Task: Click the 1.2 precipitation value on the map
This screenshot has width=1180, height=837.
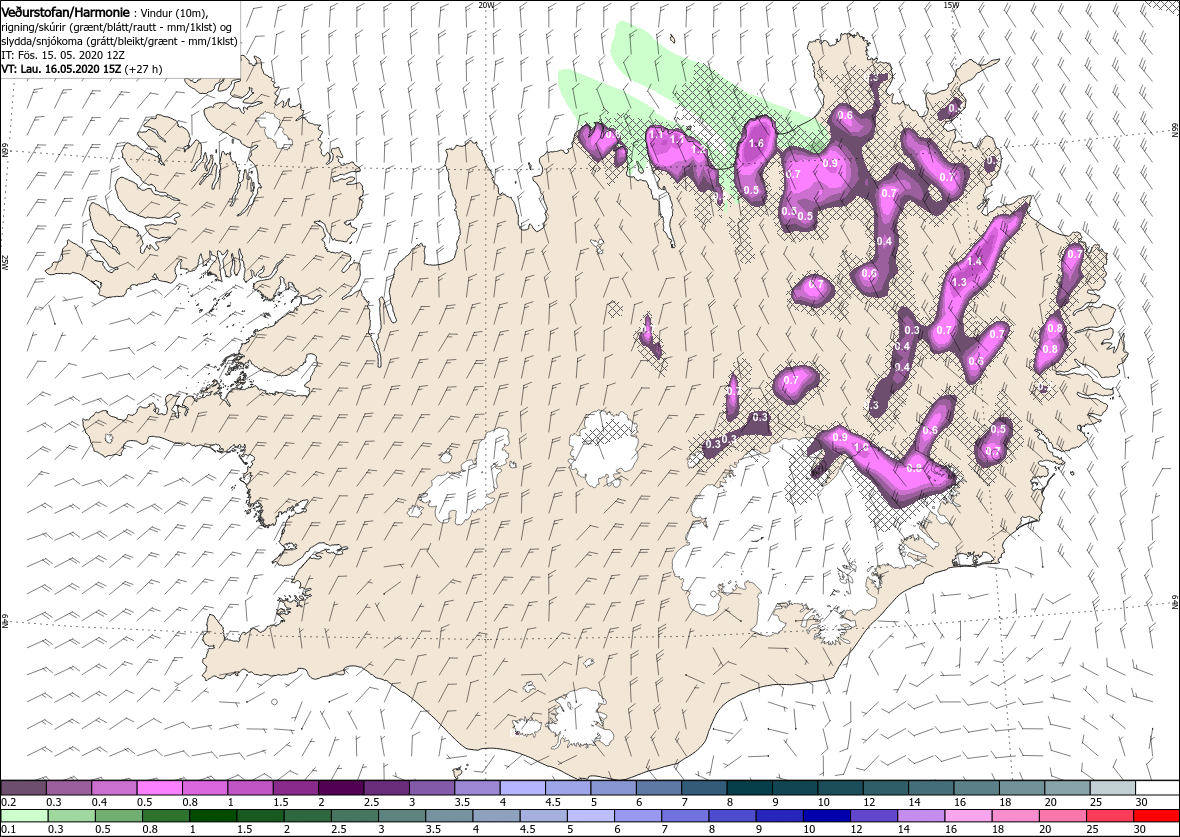Action: [698, 149]
